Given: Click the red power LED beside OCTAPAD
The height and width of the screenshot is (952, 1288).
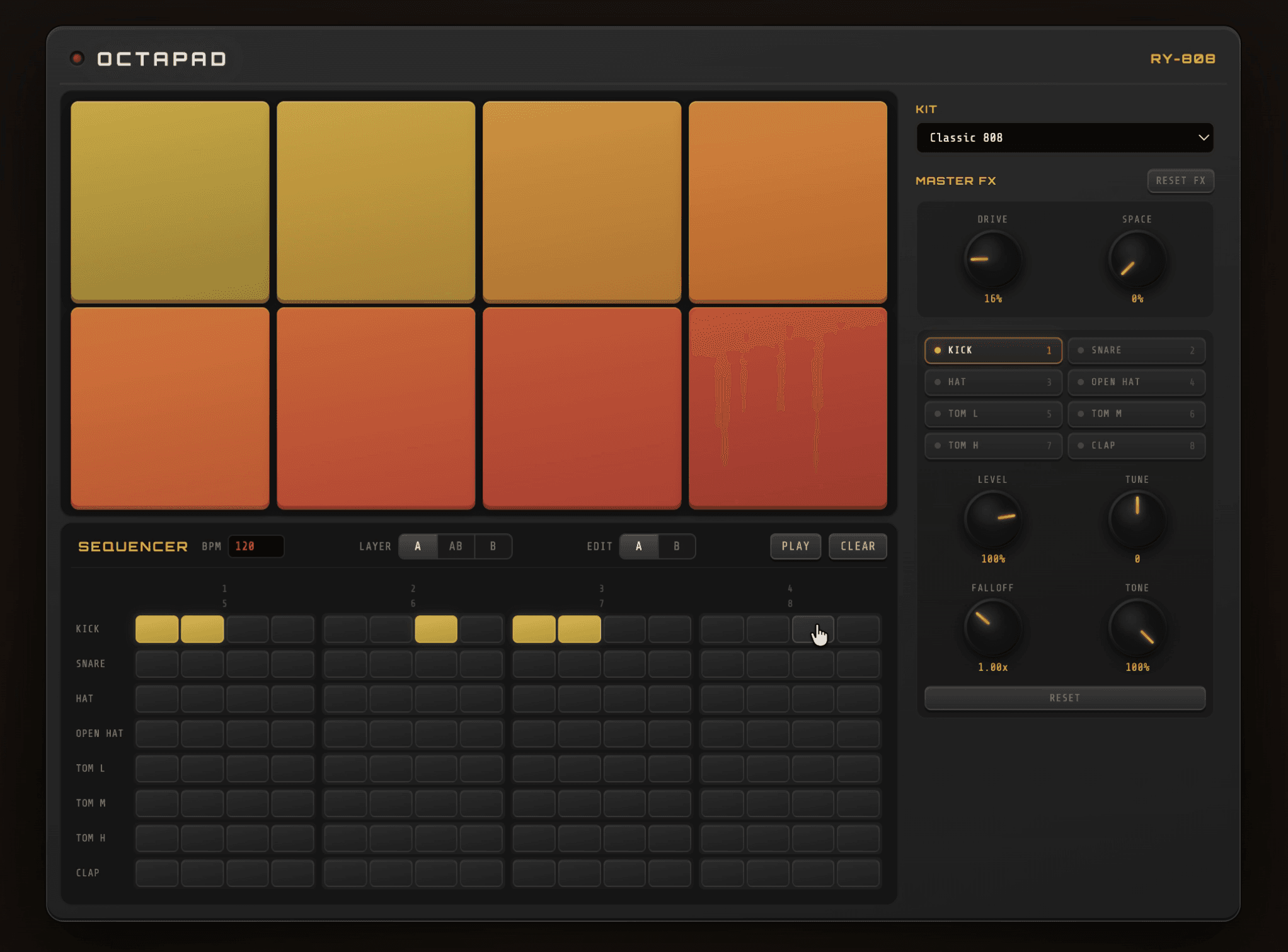Looking at the screenshot, I should [x=77, y=59].
